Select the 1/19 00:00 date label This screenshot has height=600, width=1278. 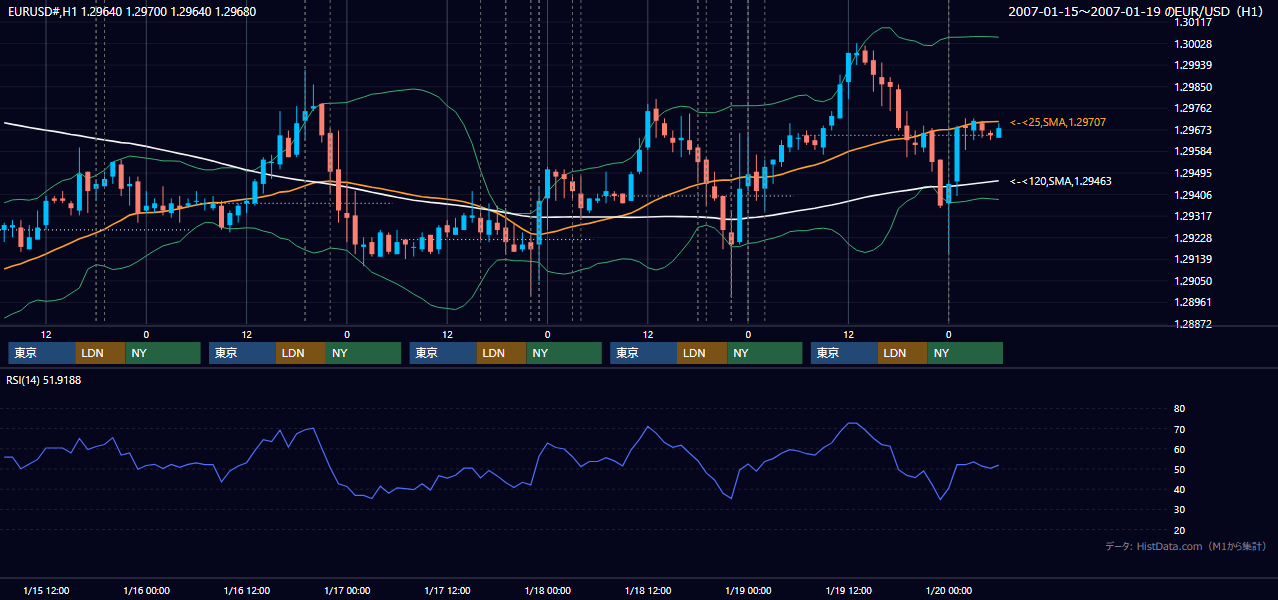pyautogui.click(x=748, y=591)
